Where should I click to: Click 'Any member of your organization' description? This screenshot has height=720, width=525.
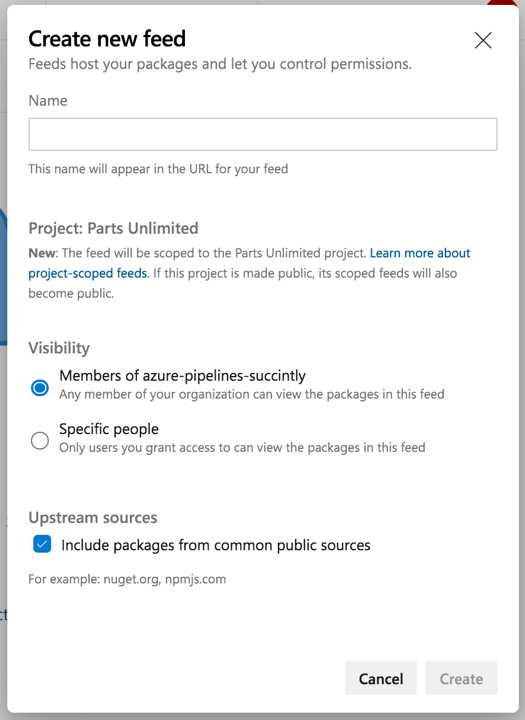tap(252, 394)
